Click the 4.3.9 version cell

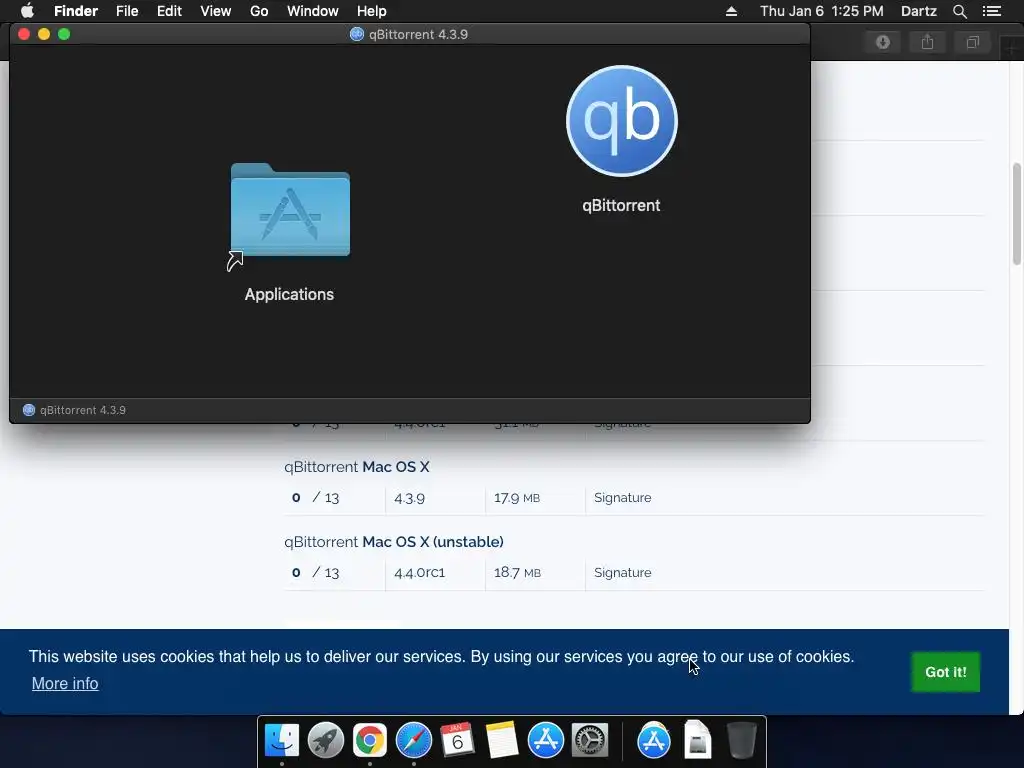[409, 498]
